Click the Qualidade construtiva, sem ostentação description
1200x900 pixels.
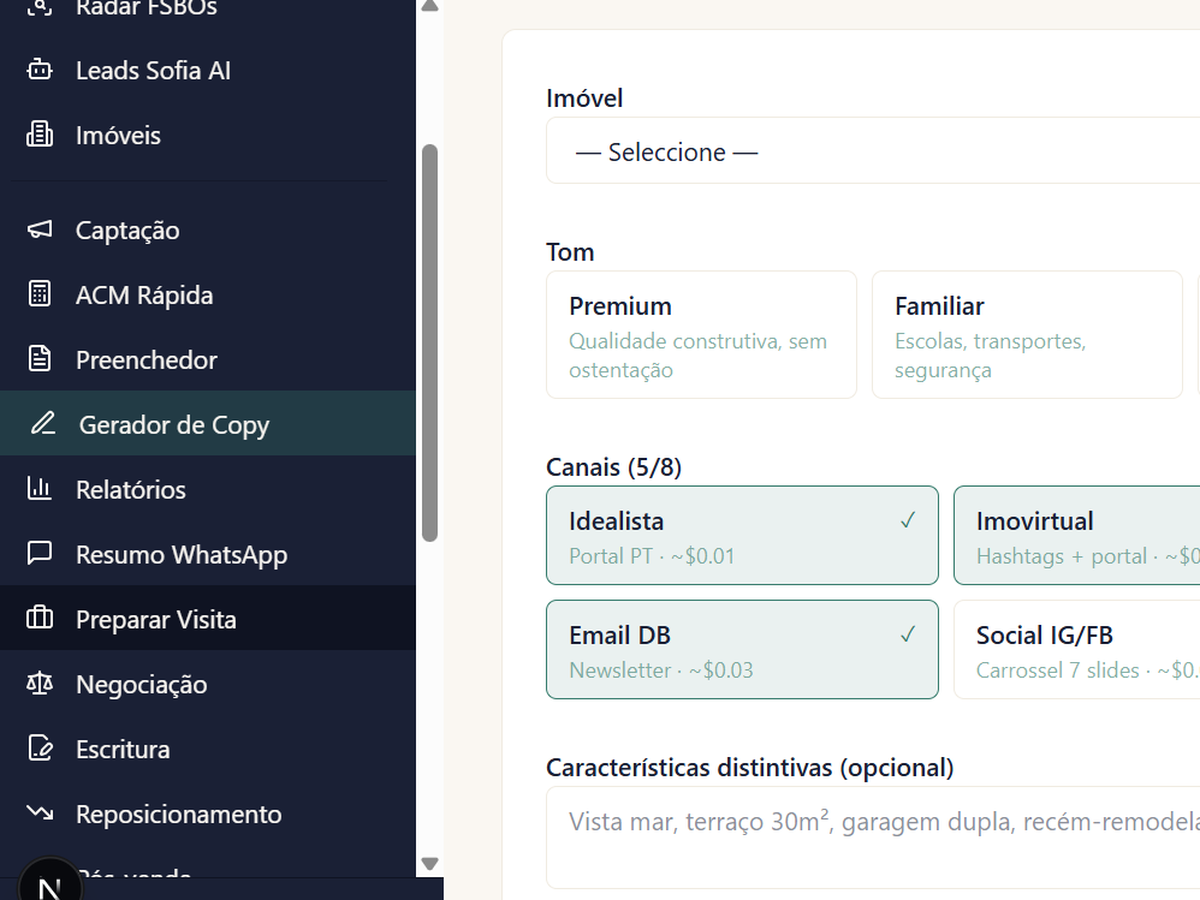pyautogui.click(x=698, y=355)
